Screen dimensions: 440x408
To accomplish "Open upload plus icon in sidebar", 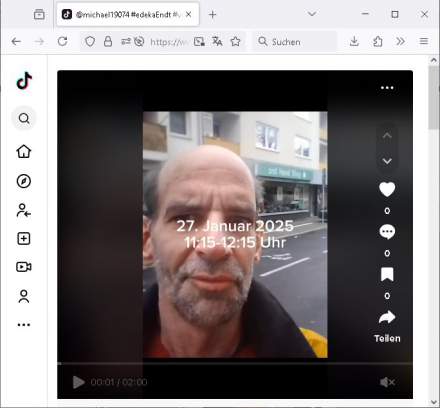I will pos(24,239).
